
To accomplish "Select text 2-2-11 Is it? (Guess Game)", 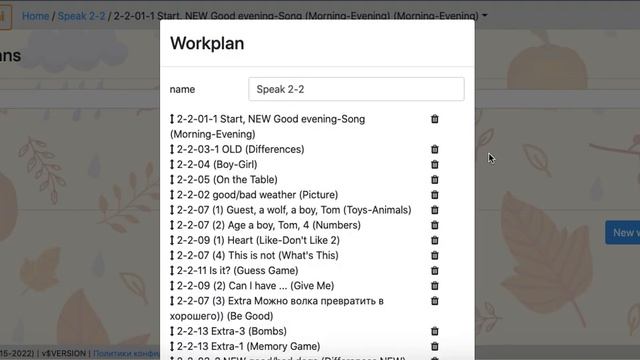I will tap(238, 270).
